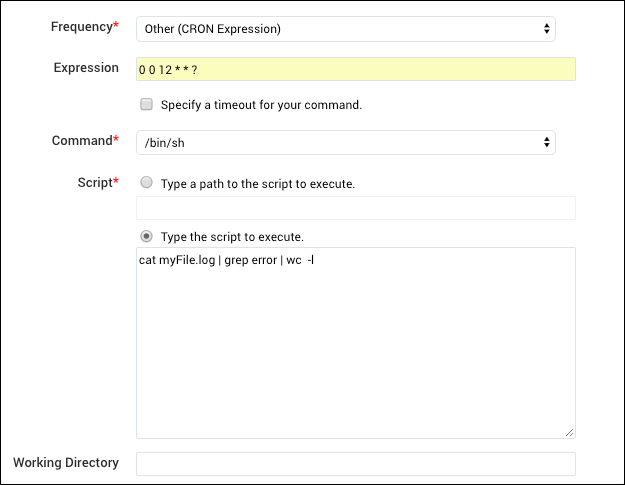Click the script text area resize handle
Screen dimensions: 625x485
570,432
